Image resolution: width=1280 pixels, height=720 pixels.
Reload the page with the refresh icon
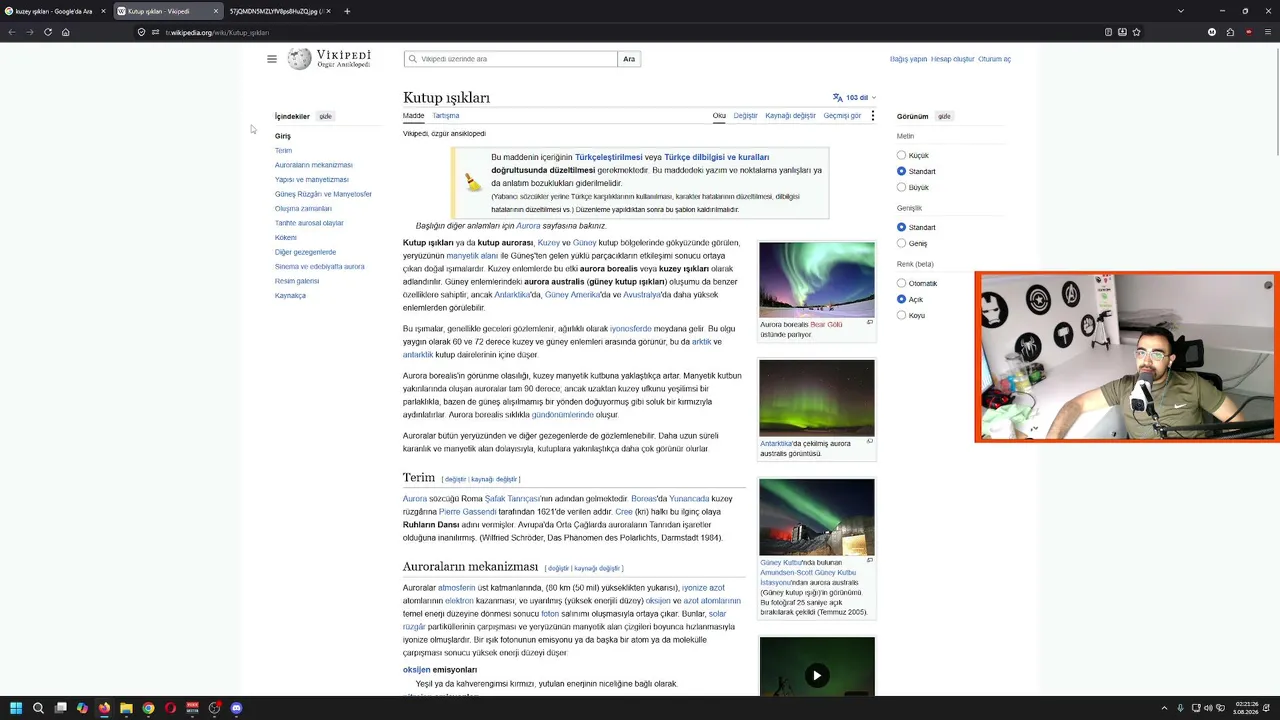[x=48, y=32]
